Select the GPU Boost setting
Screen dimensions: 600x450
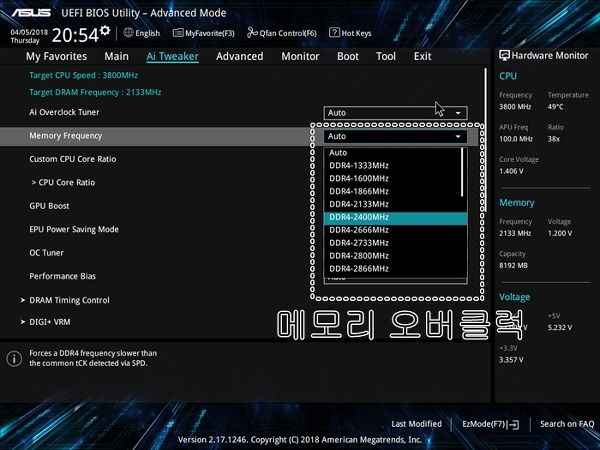tap(49, 206)
